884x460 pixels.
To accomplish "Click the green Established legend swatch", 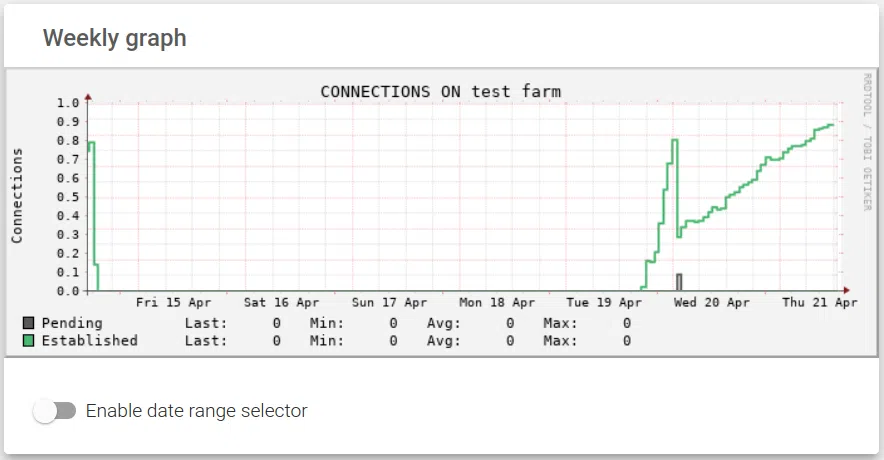I will pyautogui.click(x=28, y=340).
